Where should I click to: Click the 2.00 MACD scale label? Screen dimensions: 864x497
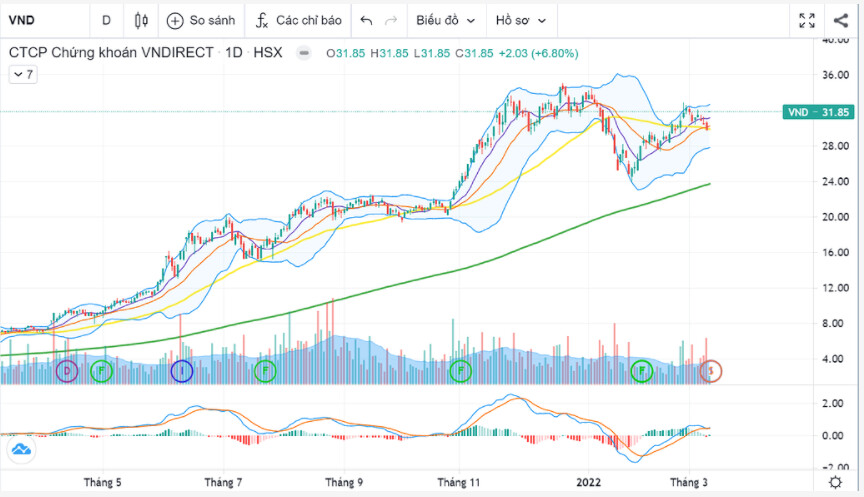tap(832, 403)
